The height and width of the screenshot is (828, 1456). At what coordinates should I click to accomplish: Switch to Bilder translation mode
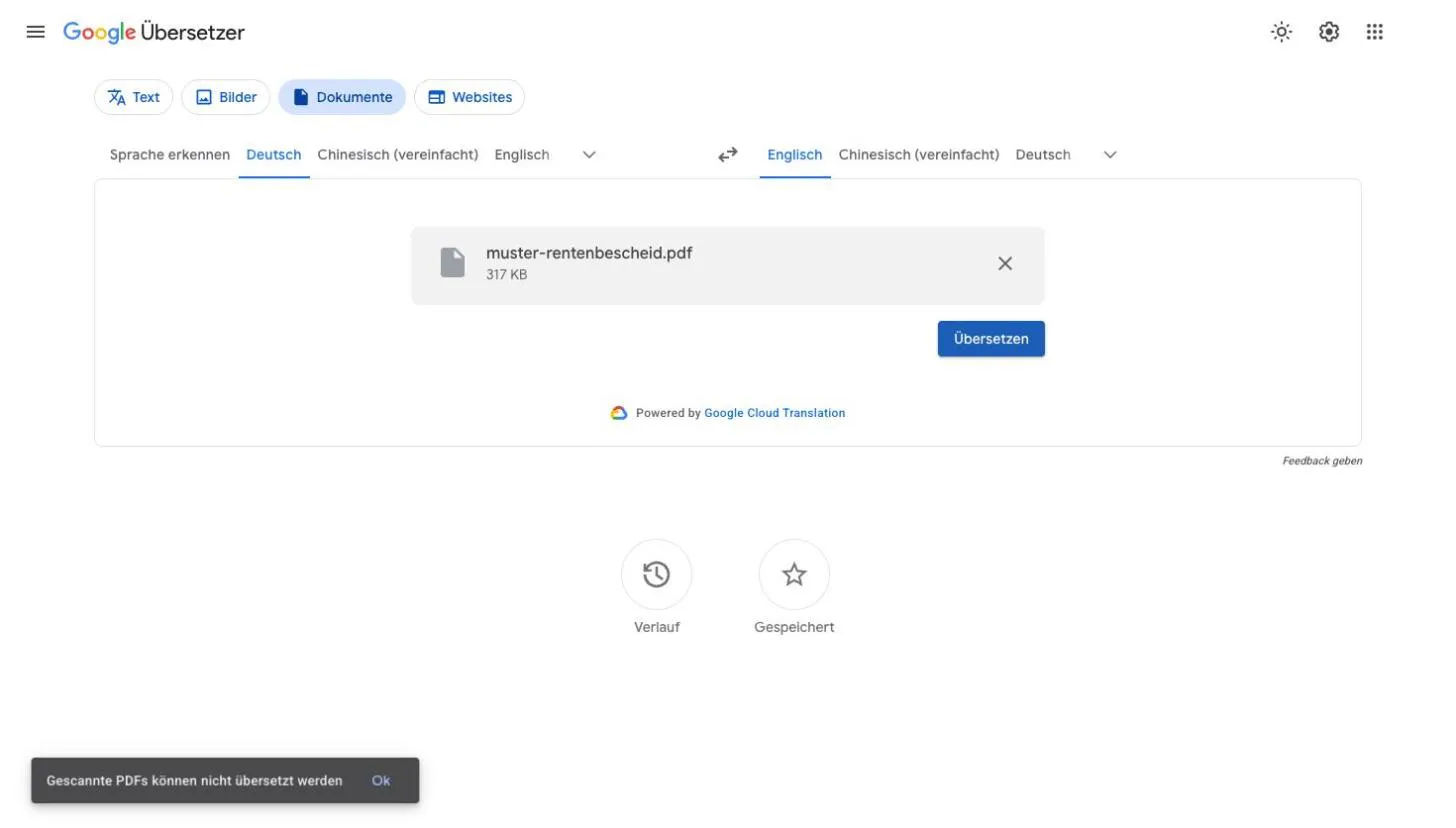[x=226, y=97]
